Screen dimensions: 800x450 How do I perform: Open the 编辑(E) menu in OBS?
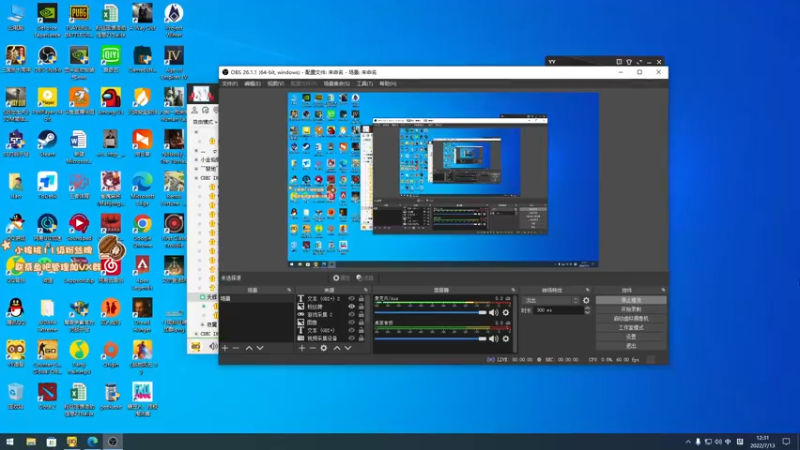coord(253,84)
